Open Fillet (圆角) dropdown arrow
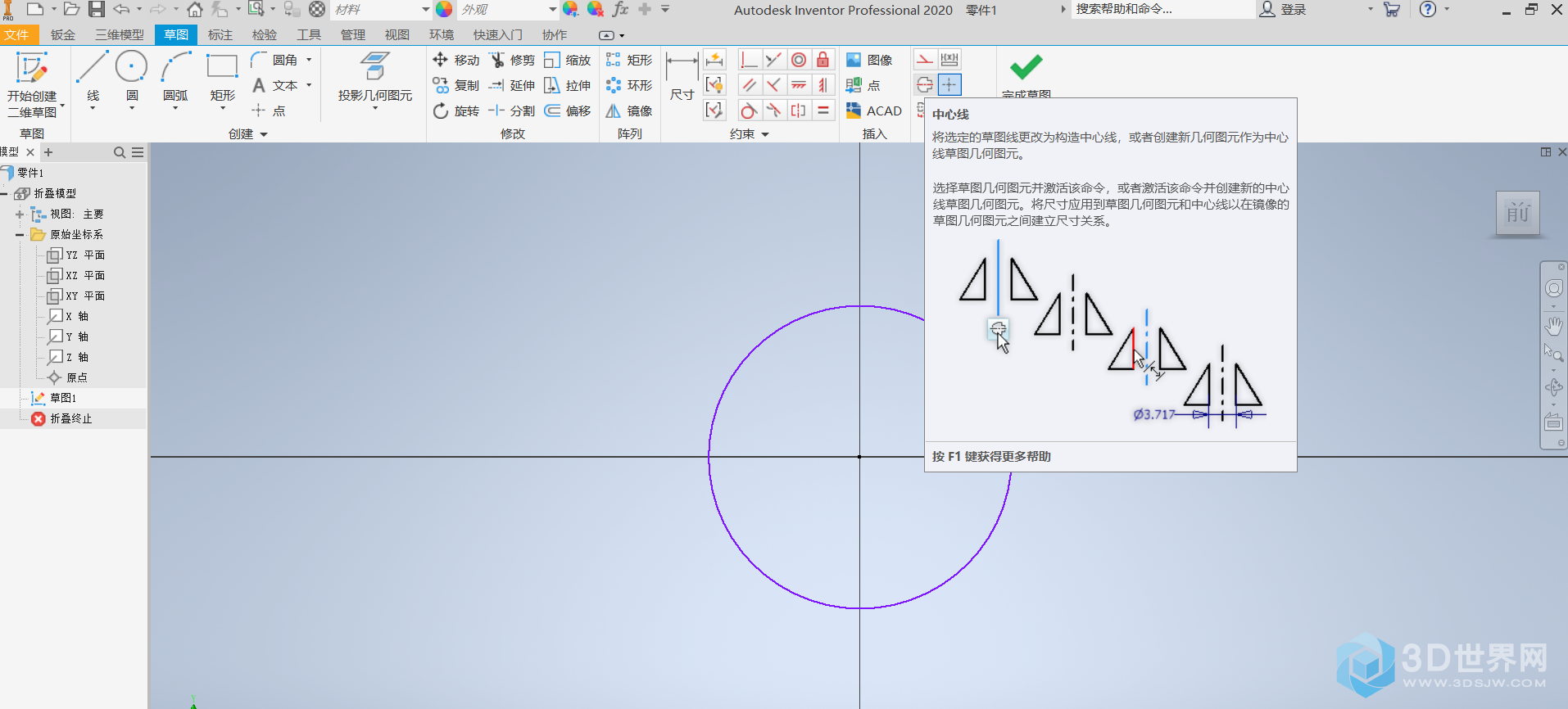Screen dimensions: 1568x709 (309, 60)
